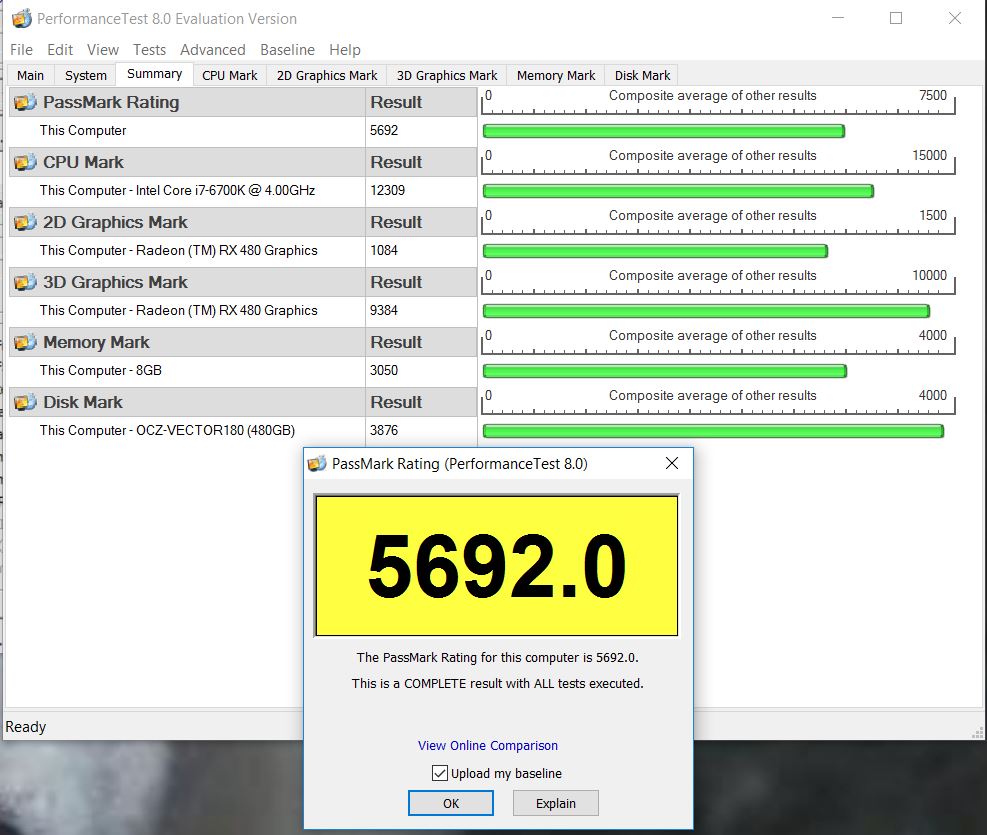The height and width of the screenshot is (835, 987).
Task: Open the Tests menu
Action: coord(149,50)
